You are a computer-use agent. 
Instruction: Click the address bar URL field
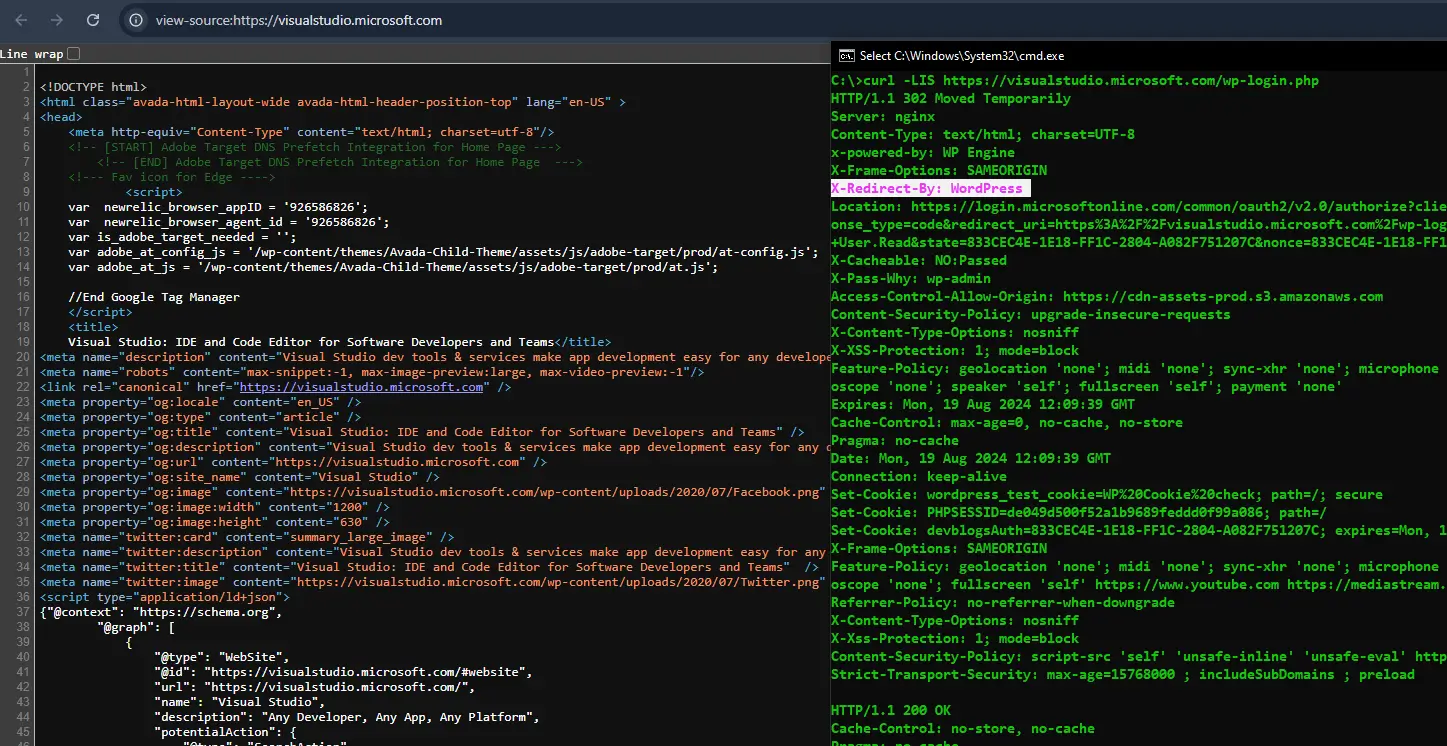pyautogui.click(x=298, y=20)
